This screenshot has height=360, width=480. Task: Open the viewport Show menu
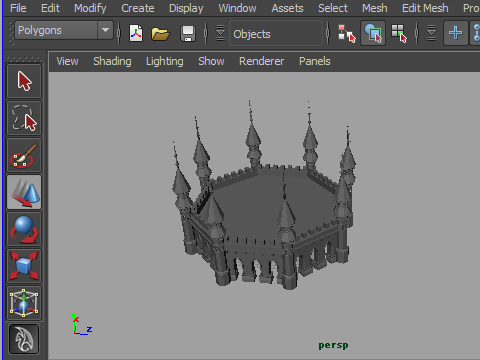(x=211, y=61)
